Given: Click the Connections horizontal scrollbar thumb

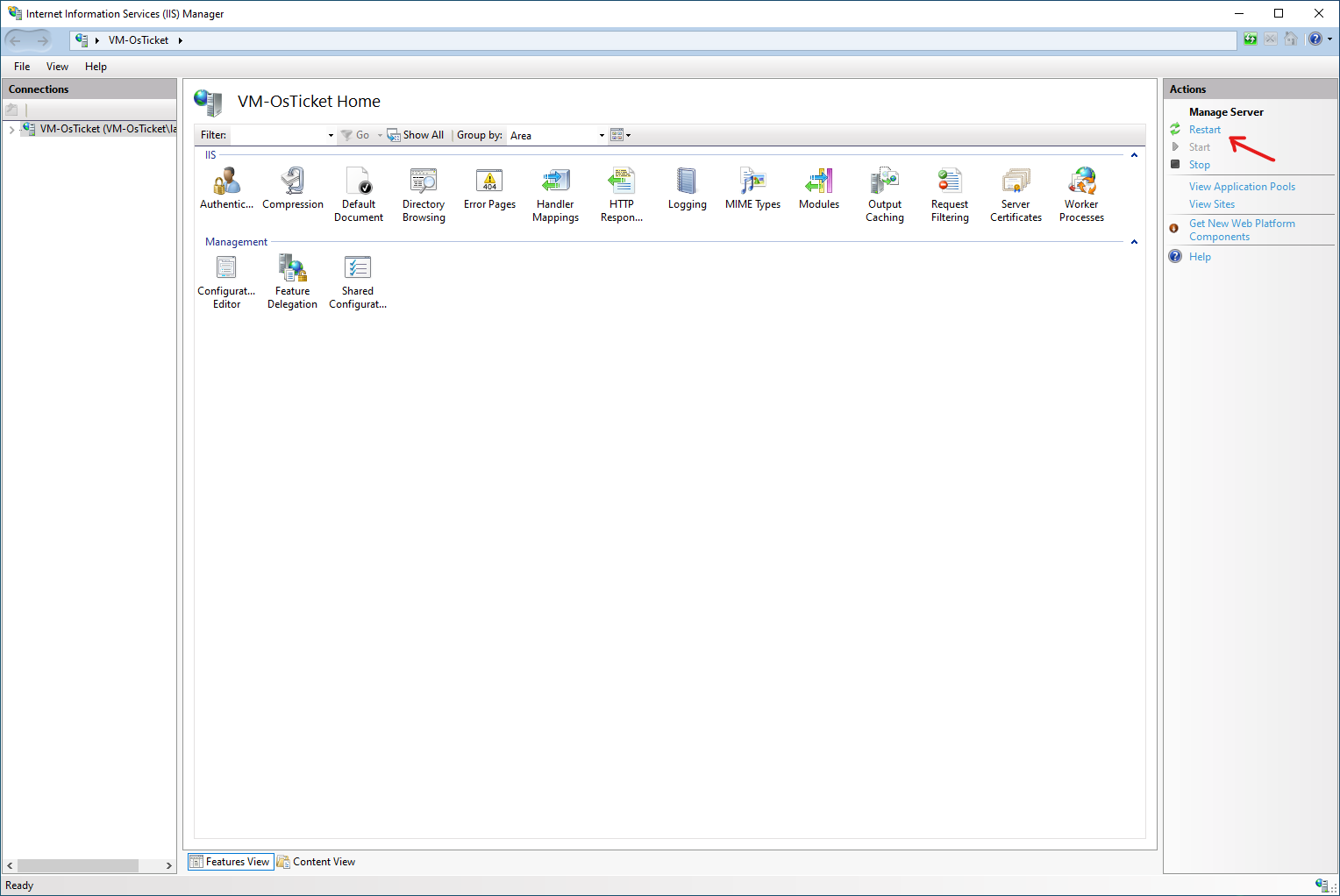Looking at the screenshot, I should [78, 865].
